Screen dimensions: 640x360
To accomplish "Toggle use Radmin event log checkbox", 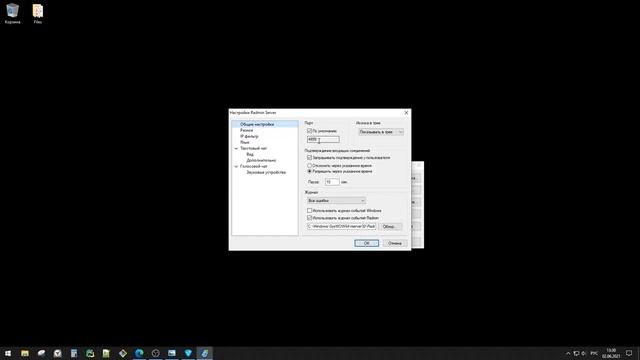I will click(309, 218).
